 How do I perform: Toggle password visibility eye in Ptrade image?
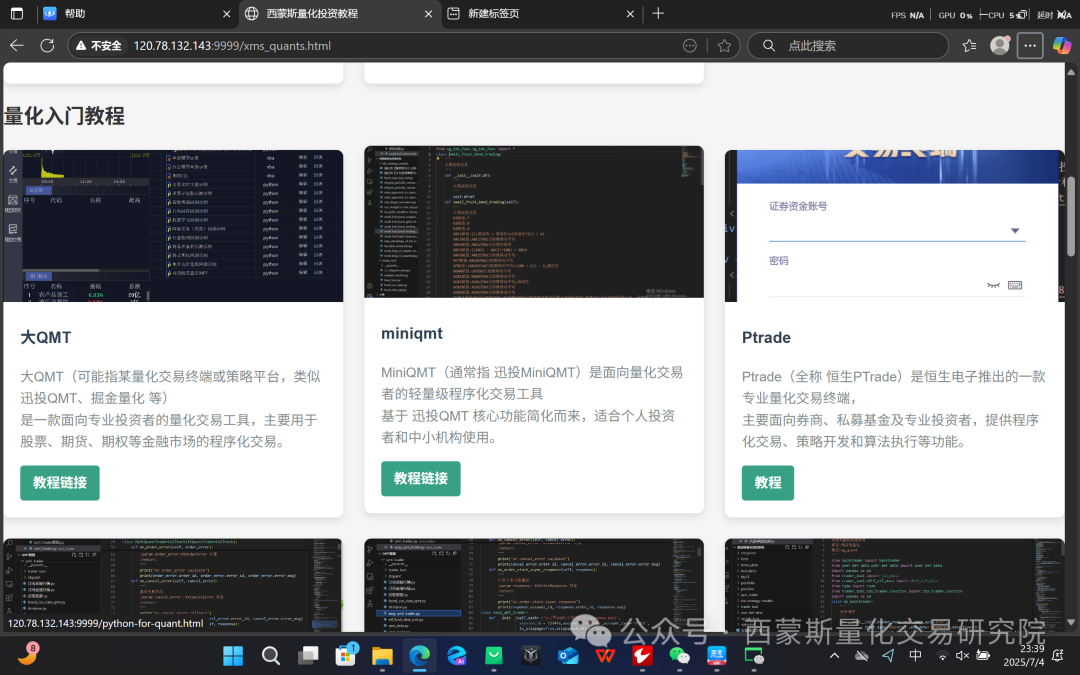[x=993, y=285]
